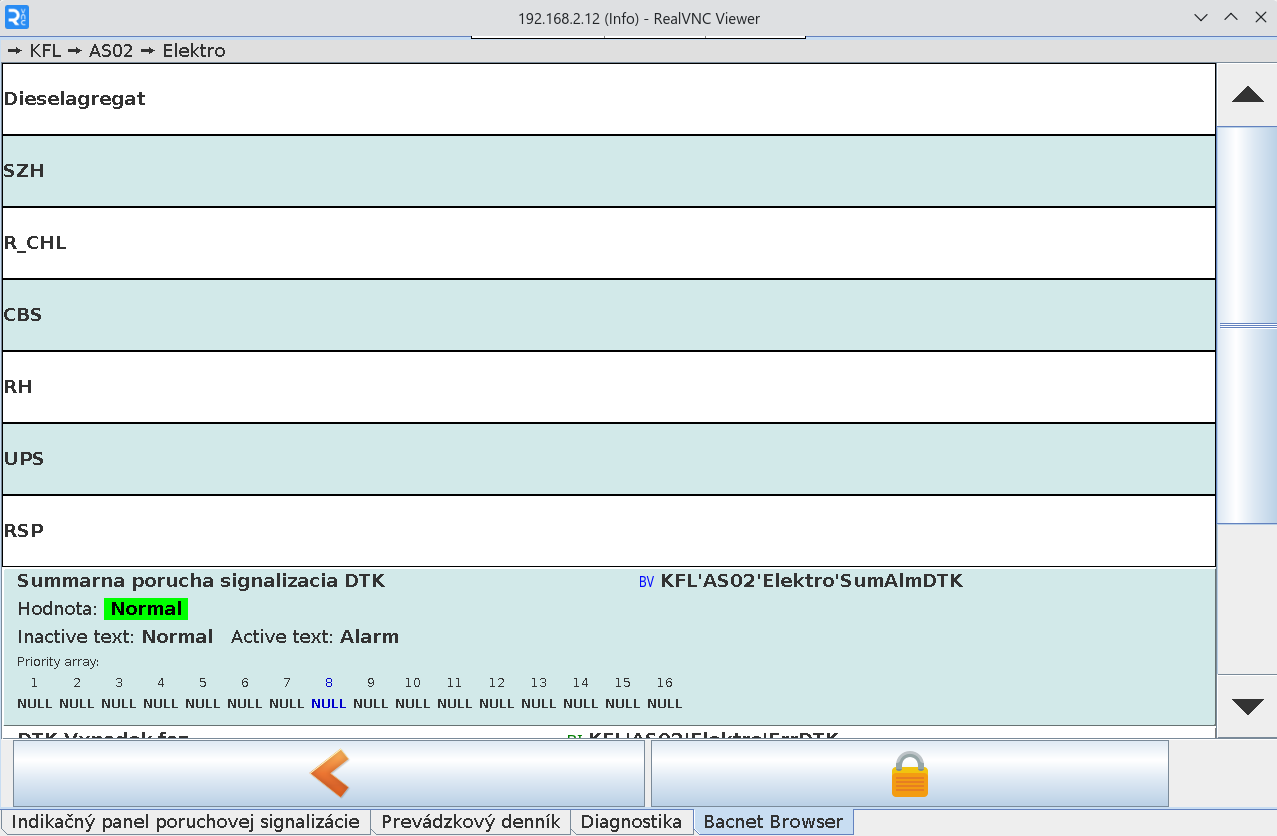This screenshot has width=1277, height=836.
Task: Expand the UPS row
Action: click(x=608, y=459)
